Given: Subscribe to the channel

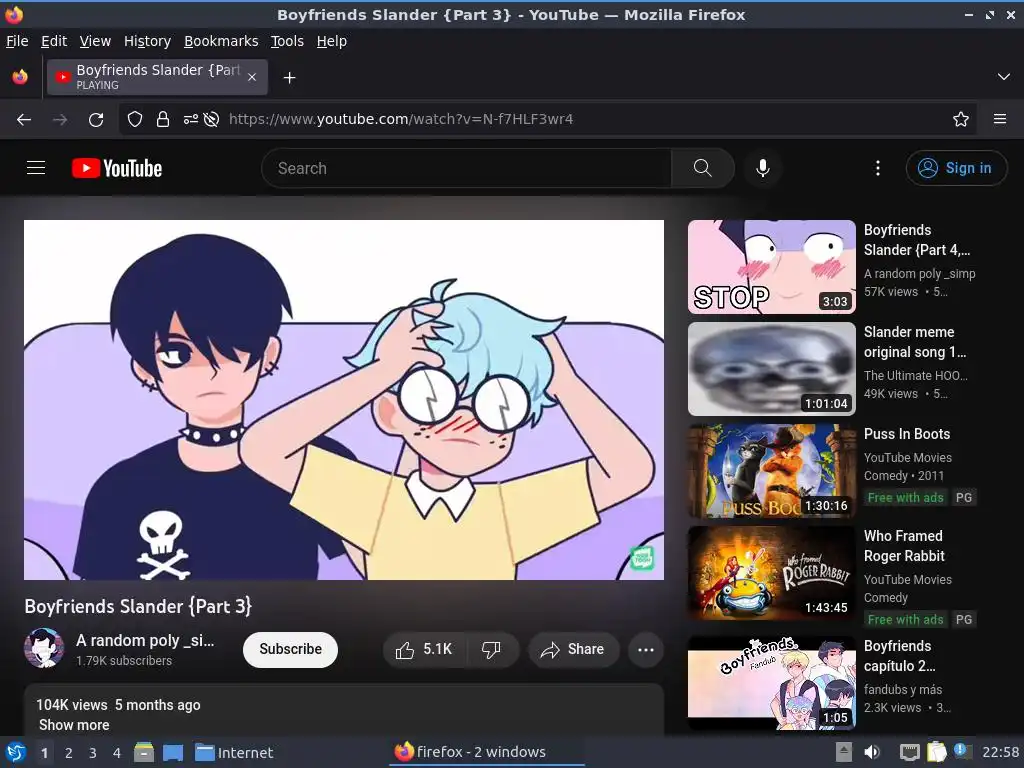Looking at the screenshot, I should point(291,649).
